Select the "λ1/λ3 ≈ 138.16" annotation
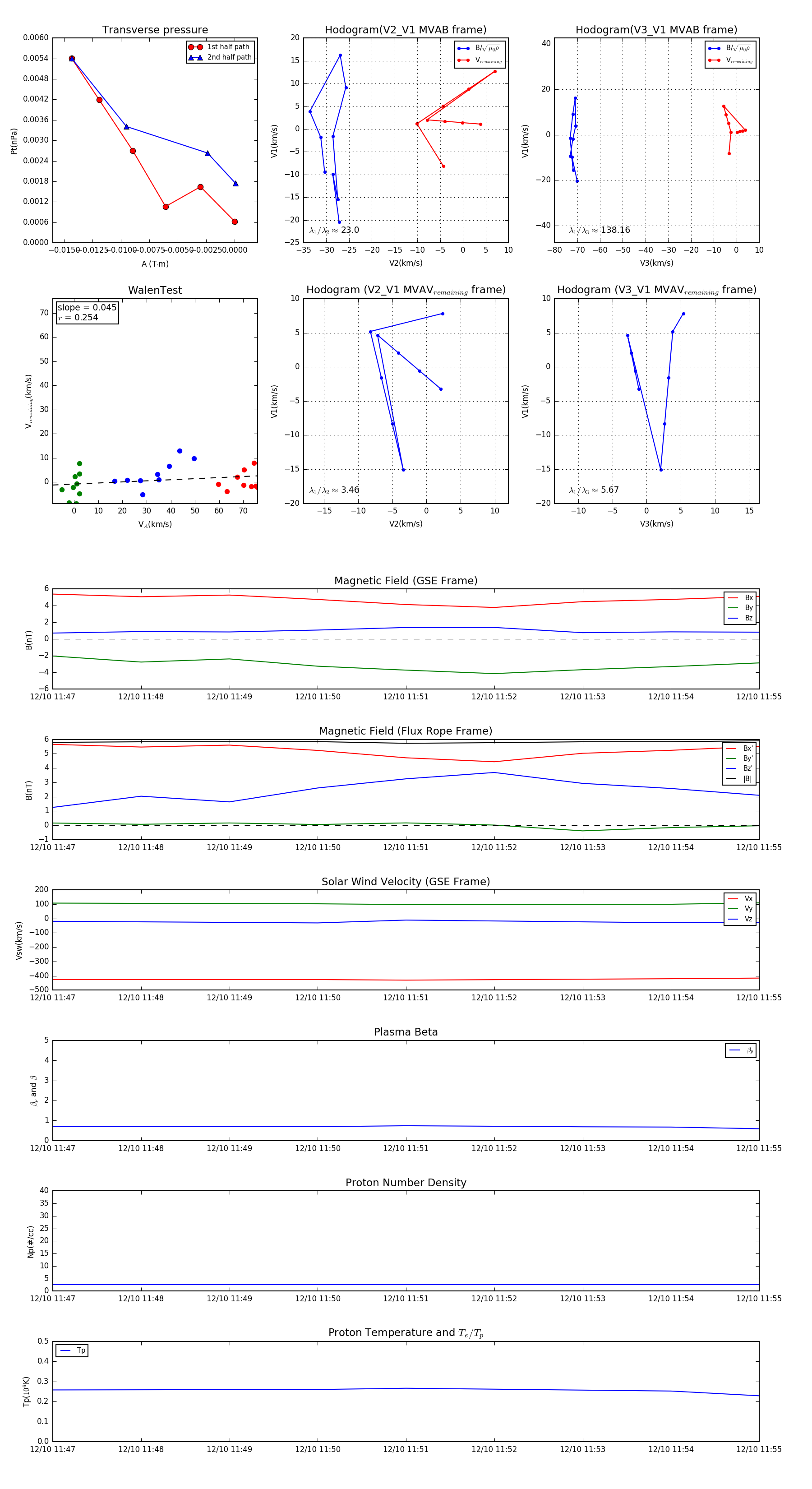812x1489 pixels. [x=600, y=230]
